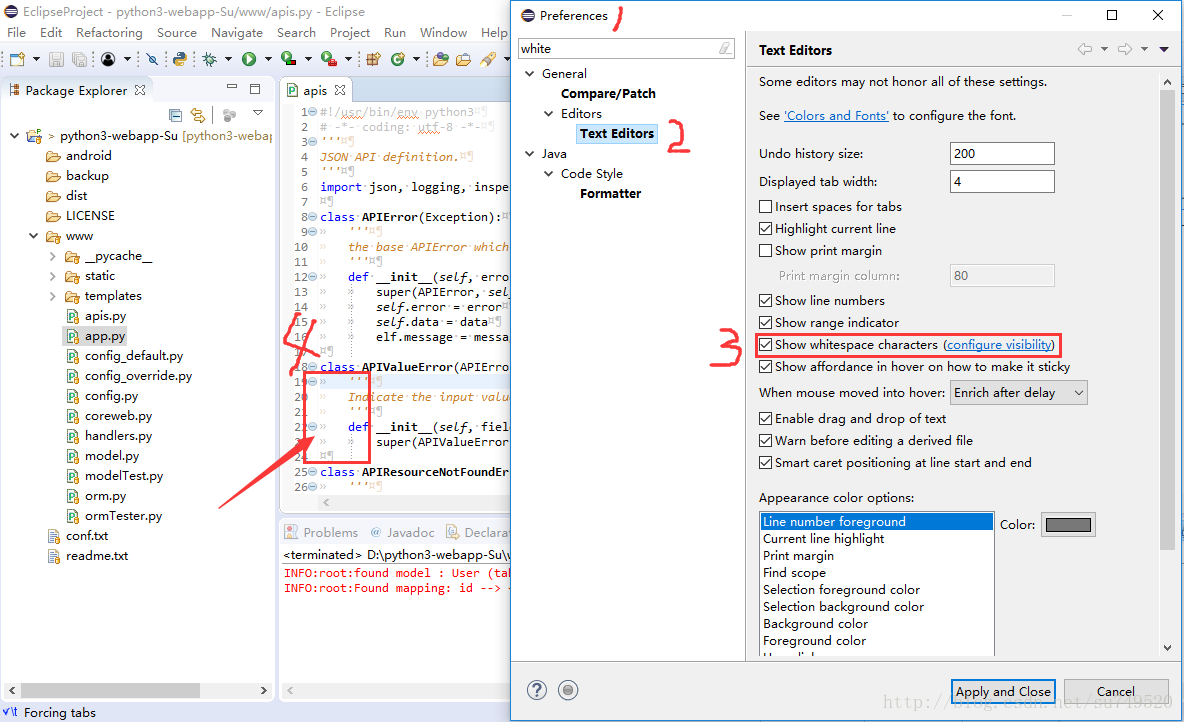The height and width of the screenshot is (722, 1184).
Task: Click the green Run button icon
Action: pyautogui.click(x=248, y=59)
